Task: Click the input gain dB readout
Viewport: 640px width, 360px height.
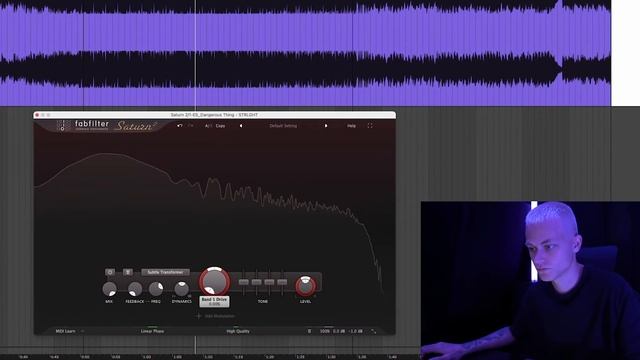Action: (x=339, y=331)
